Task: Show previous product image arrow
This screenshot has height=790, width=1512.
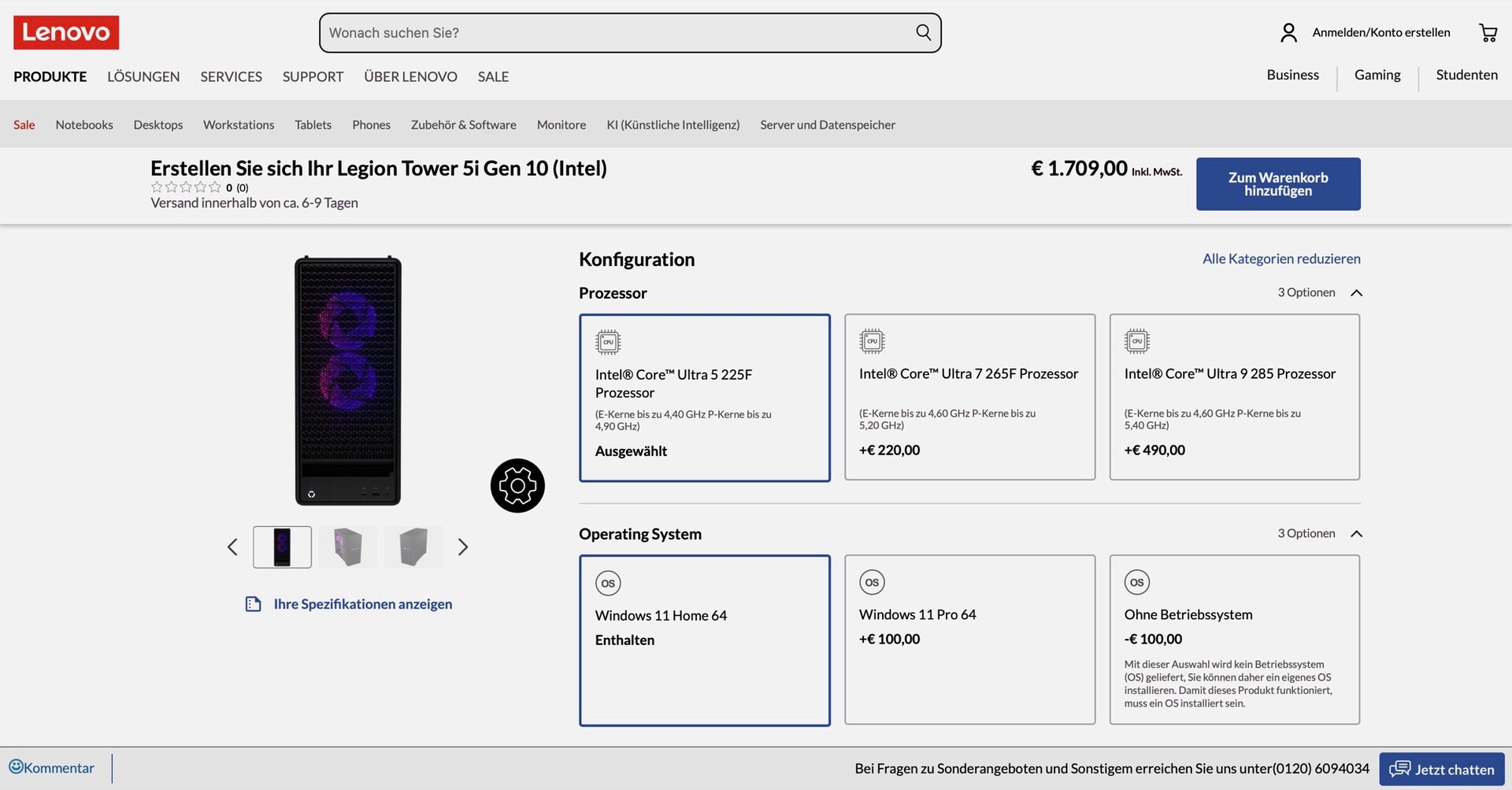Action: pyautogui.click(x=232, y=547)
